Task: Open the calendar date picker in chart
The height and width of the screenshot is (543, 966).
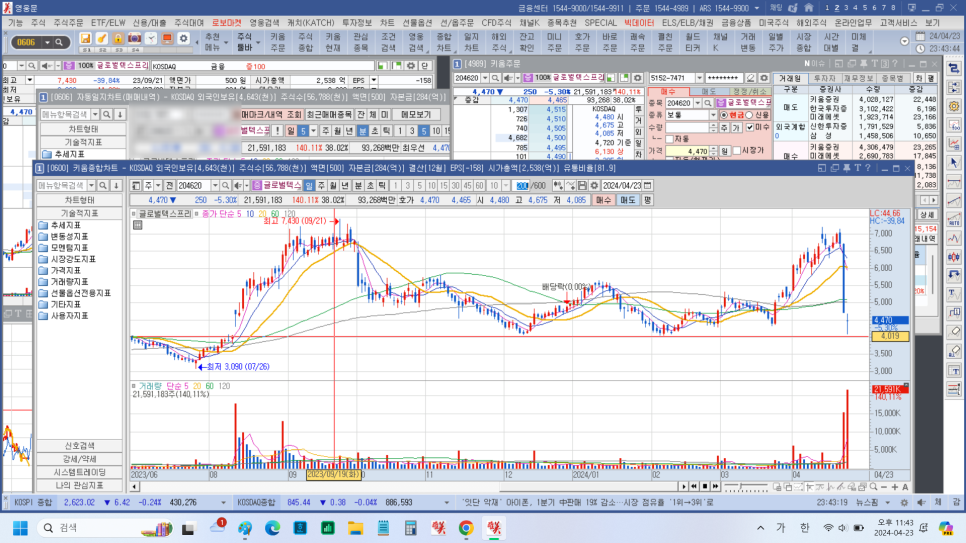Action: [x=647, y=186]
